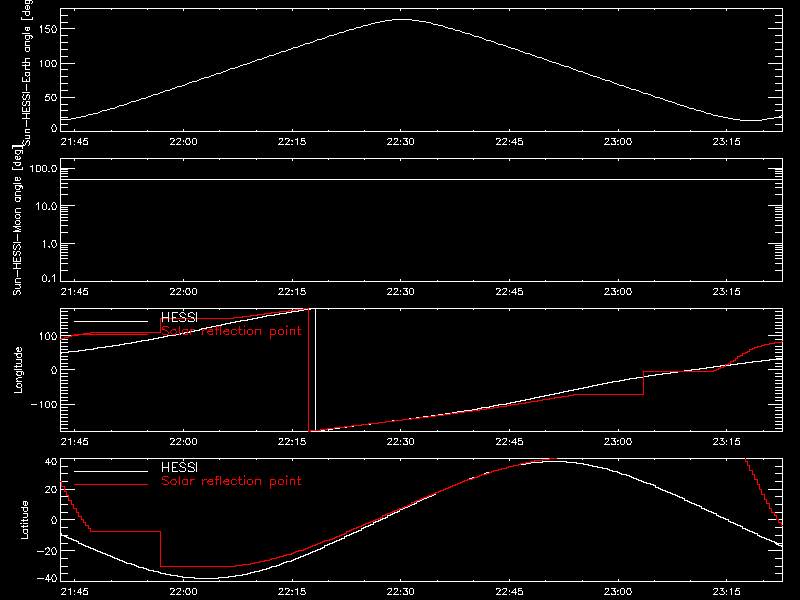Select HESSI legend text in Latitude plot
The width and height of the screenshot is (800, 600).
pyautogui.click(x=179, y=467)
